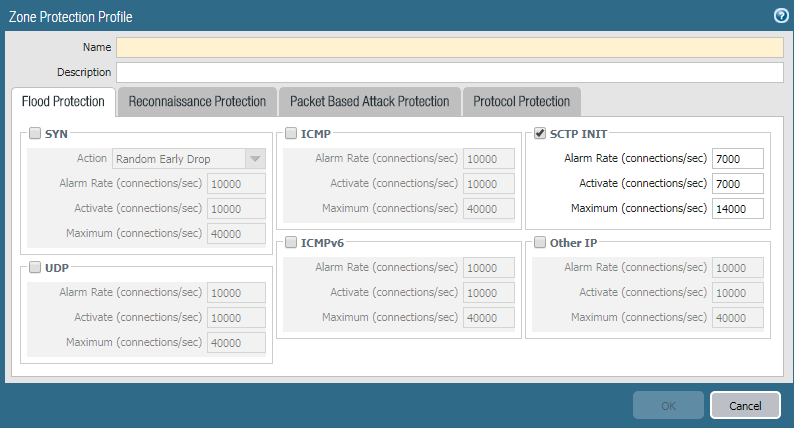Click the profile Name input field

pos(449,47)
